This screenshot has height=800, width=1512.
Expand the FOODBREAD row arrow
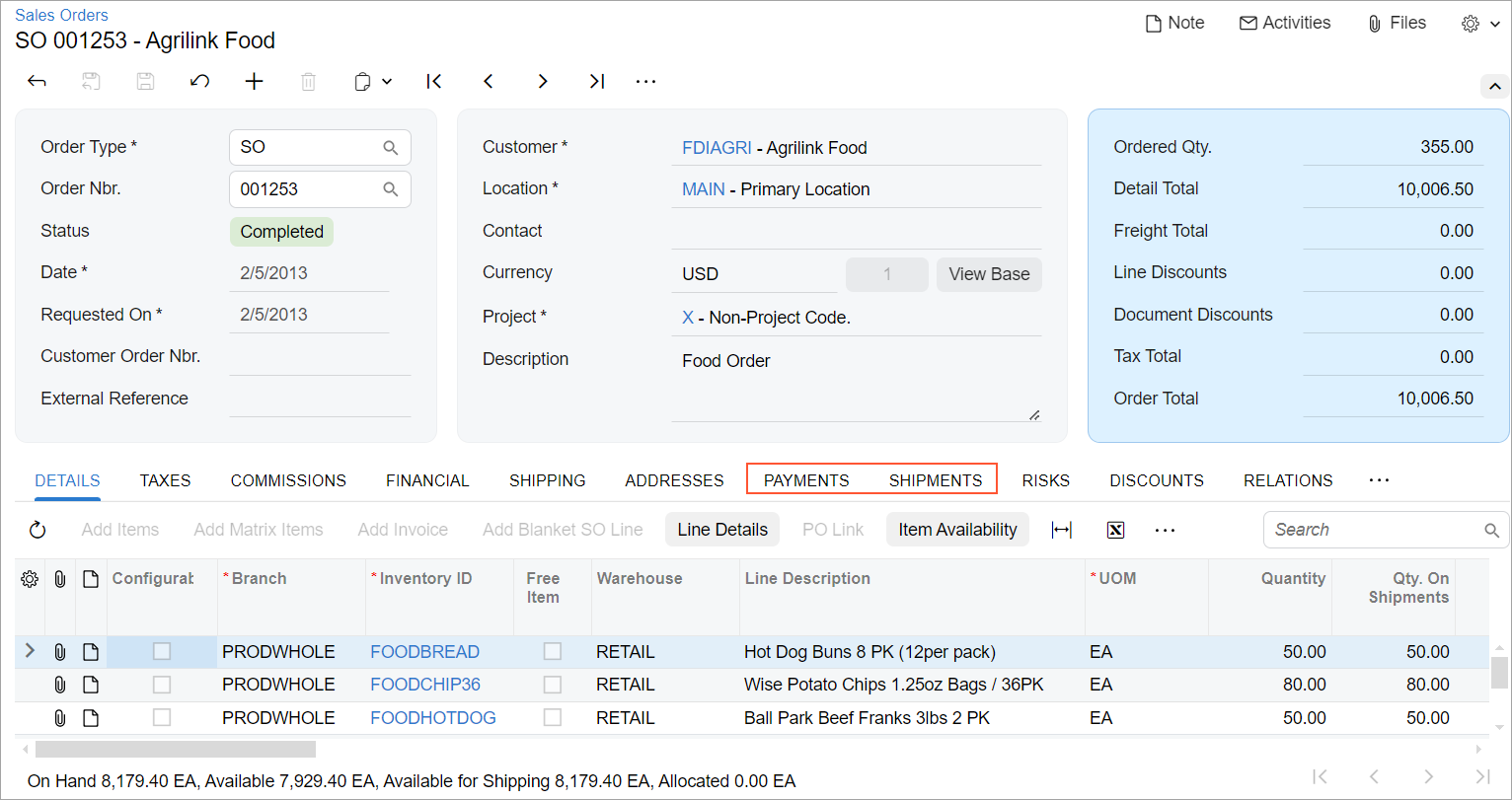(x=30, y=651)
